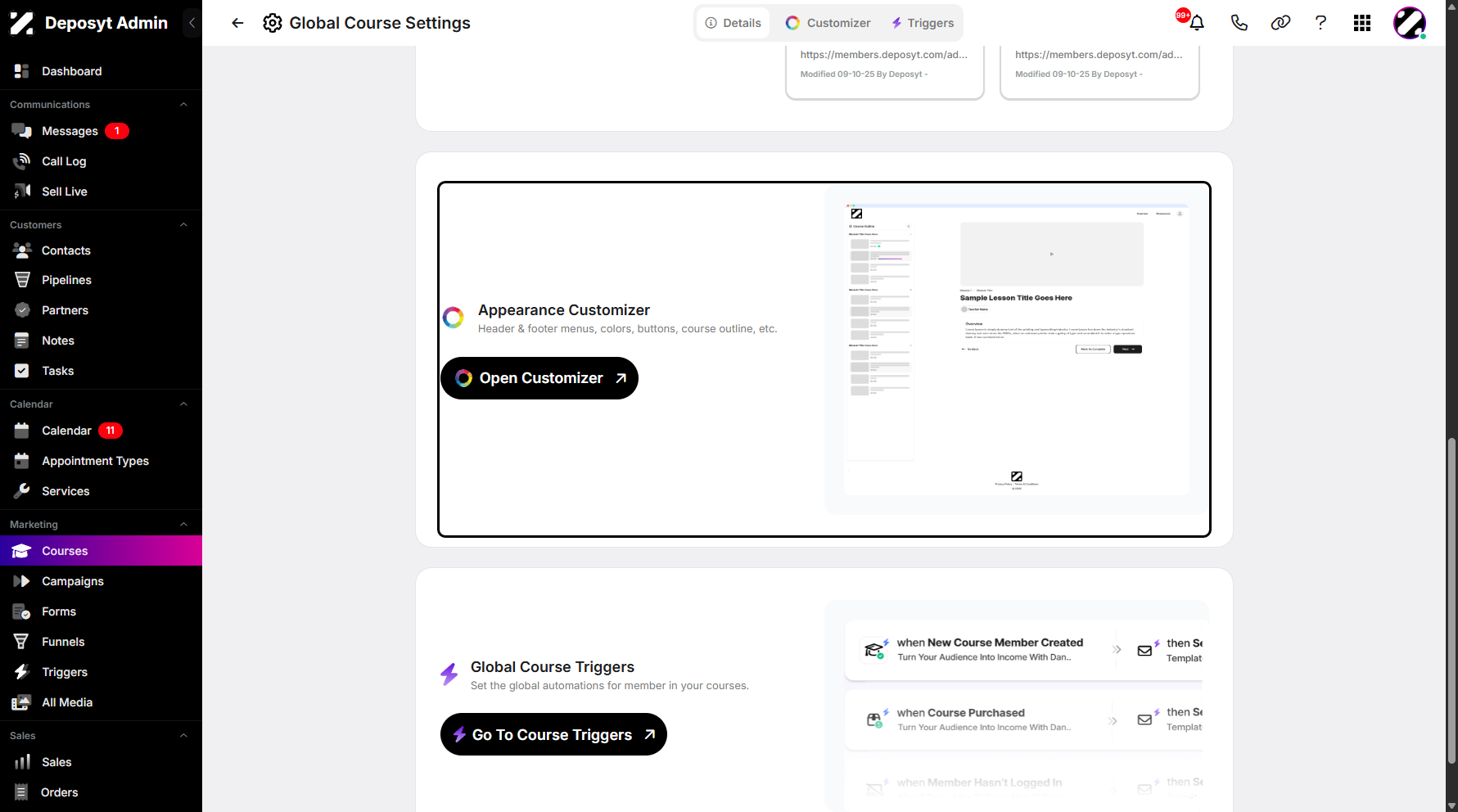Click the Deposyt logo icon
Viewport: 1458px width, 812px height.
pyautogui.click(x=22, y=23)
